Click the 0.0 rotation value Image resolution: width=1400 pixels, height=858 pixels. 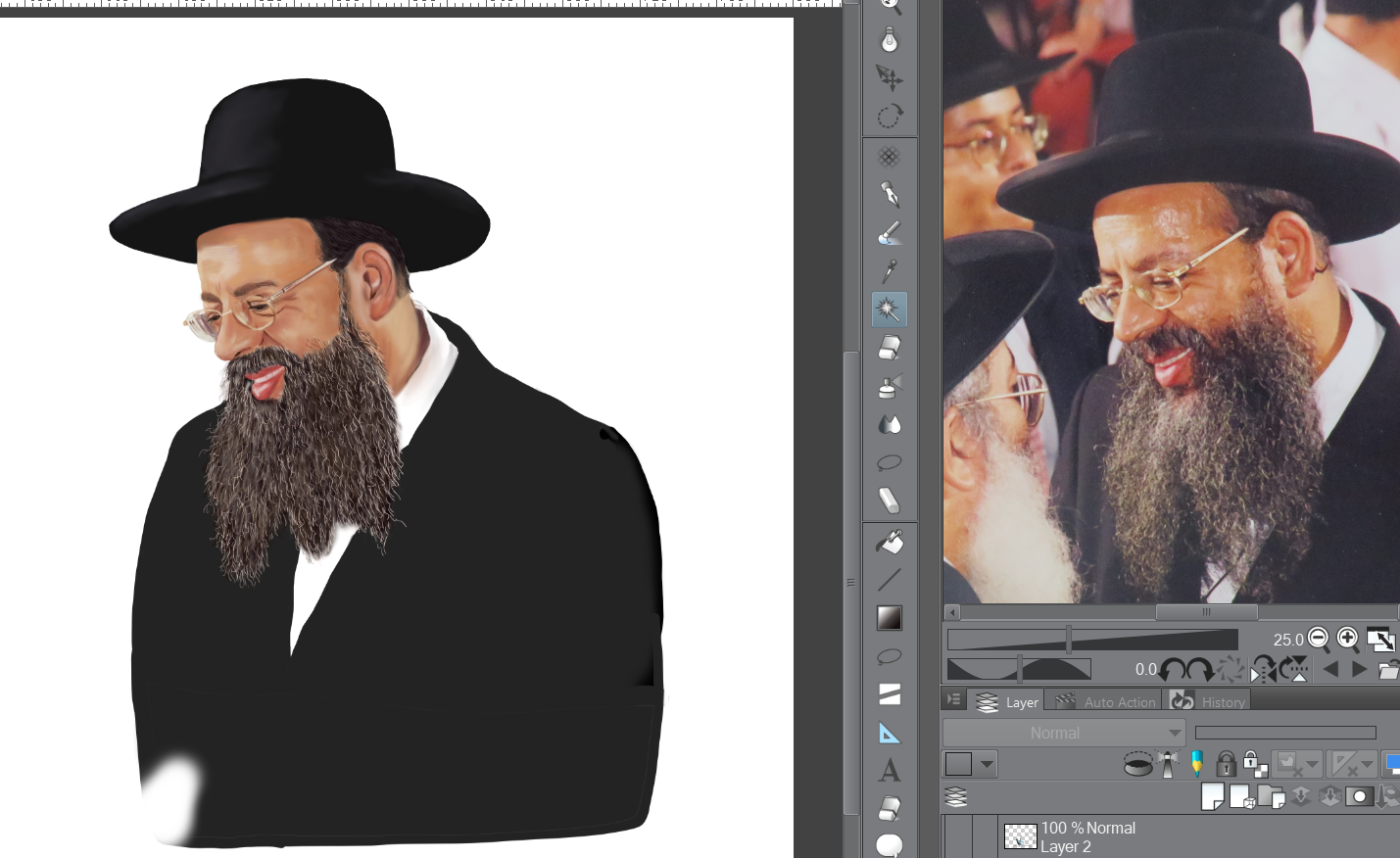pyautogui.click(x=1146, y=670)
